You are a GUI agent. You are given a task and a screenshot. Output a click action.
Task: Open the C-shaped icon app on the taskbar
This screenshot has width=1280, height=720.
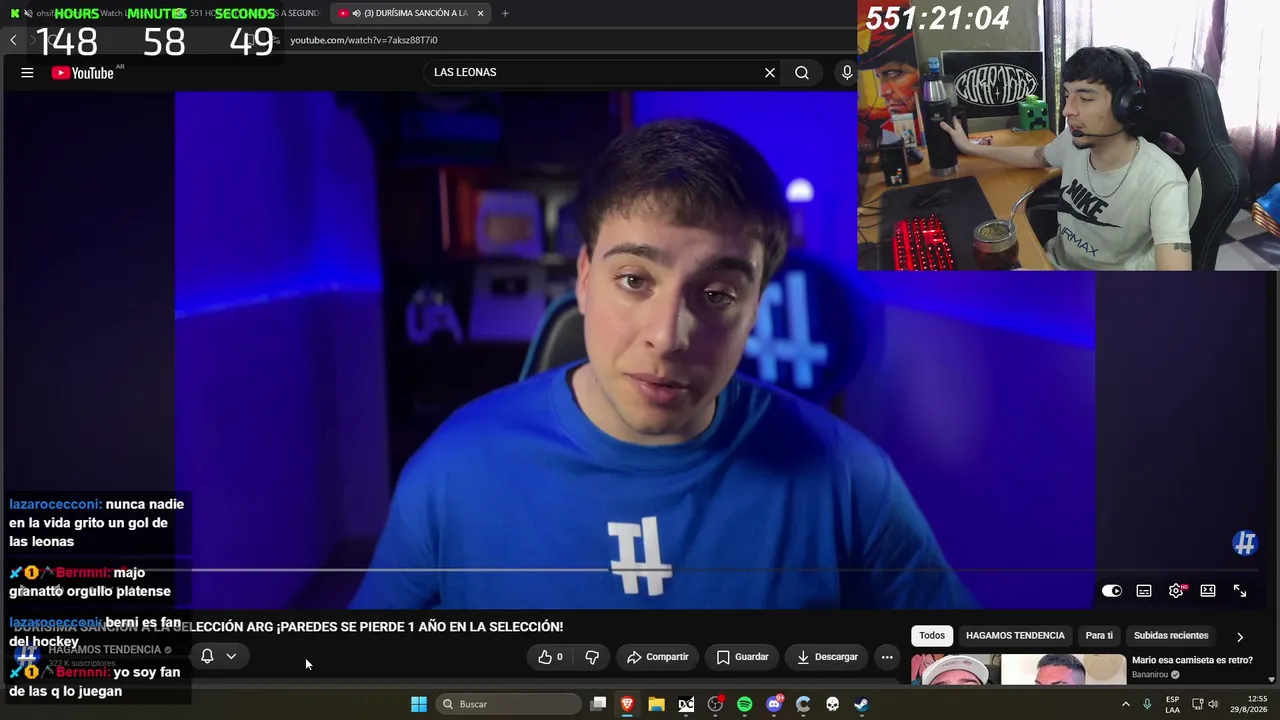point(803,704)
